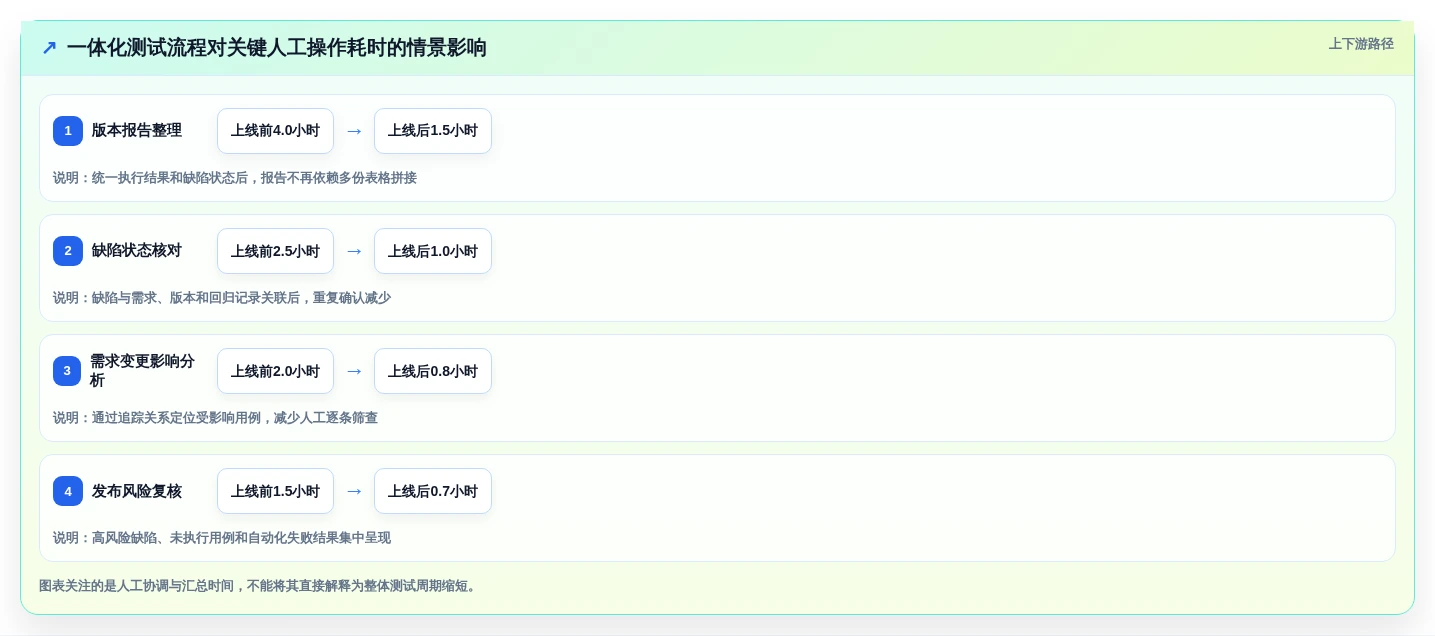Select the 上线前1.5小时 chip

275,491
